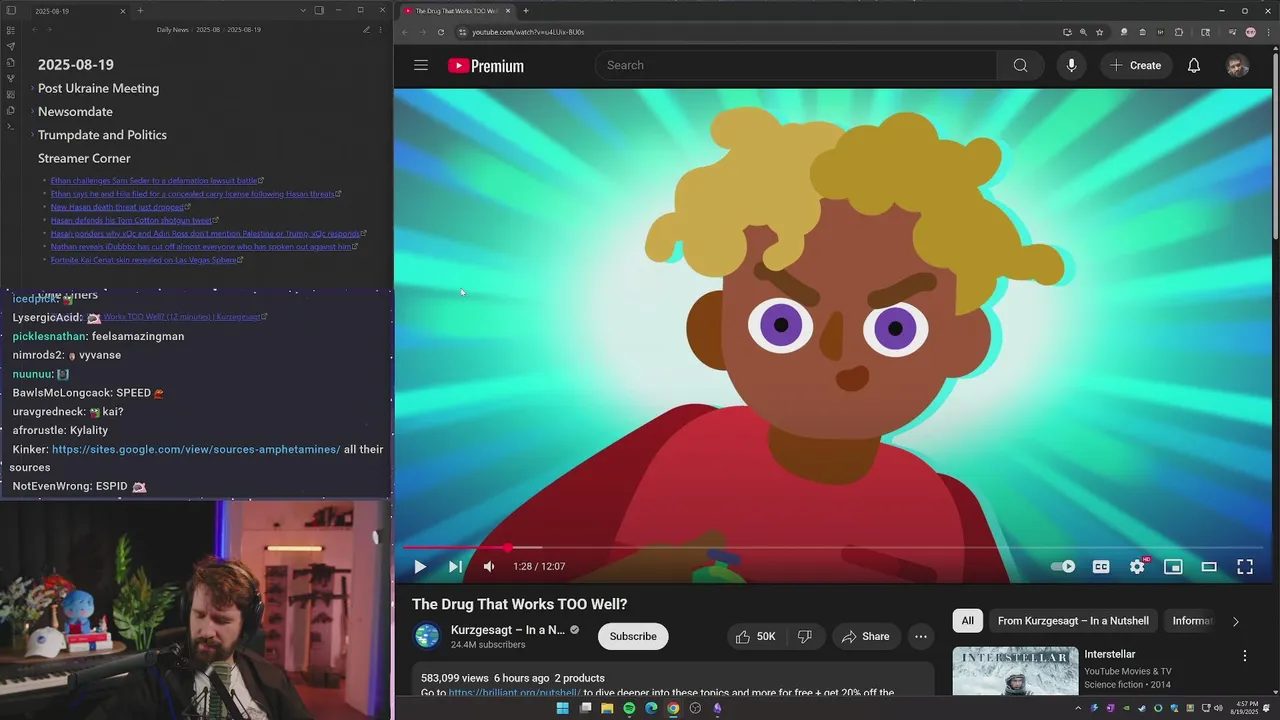The image size is (1280, 720).
Task: Open Spotify from taskbar
Action: [629, 708]
